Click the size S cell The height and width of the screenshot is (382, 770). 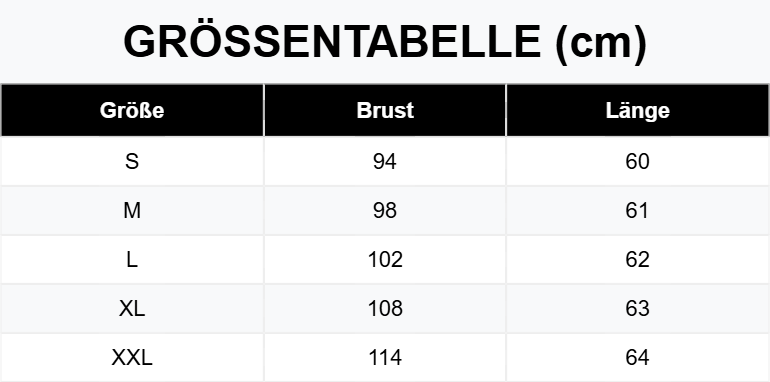[132, 161]
